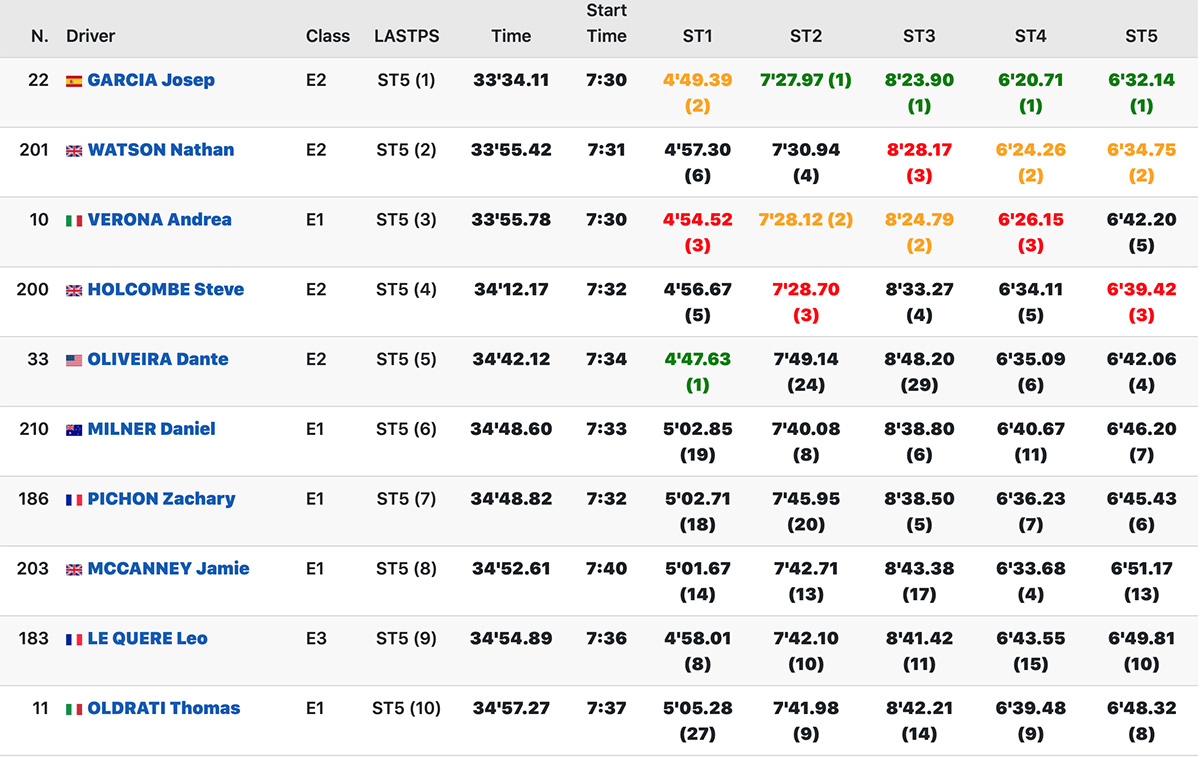Click rider number 201
This screenshot has width=1200, height=757.
pos(34,150)
